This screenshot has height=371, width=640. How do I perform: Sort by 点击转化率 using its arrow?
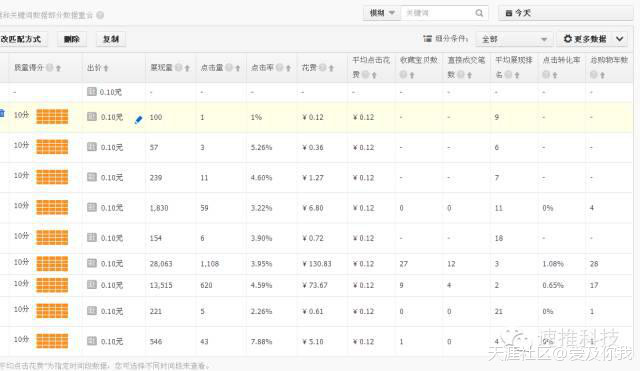coord(555,75)
